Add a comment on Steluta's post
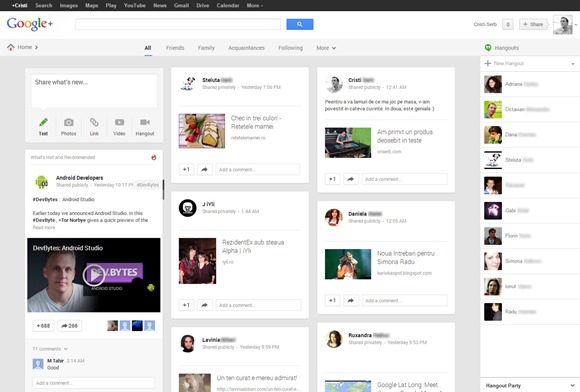This screenshot has width=580, height=392. 257,169
